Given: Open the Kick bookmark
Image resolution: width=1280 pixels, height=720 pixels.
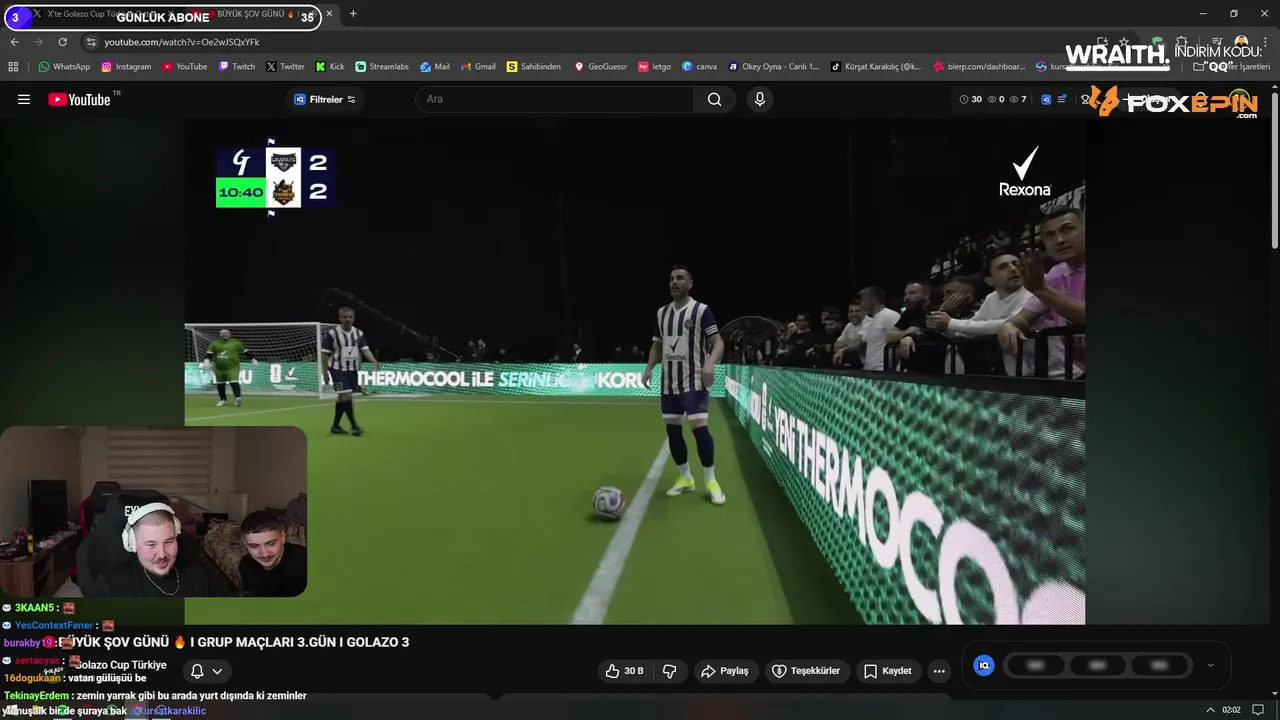Looking at the screenshot, I should coord(330,67).
